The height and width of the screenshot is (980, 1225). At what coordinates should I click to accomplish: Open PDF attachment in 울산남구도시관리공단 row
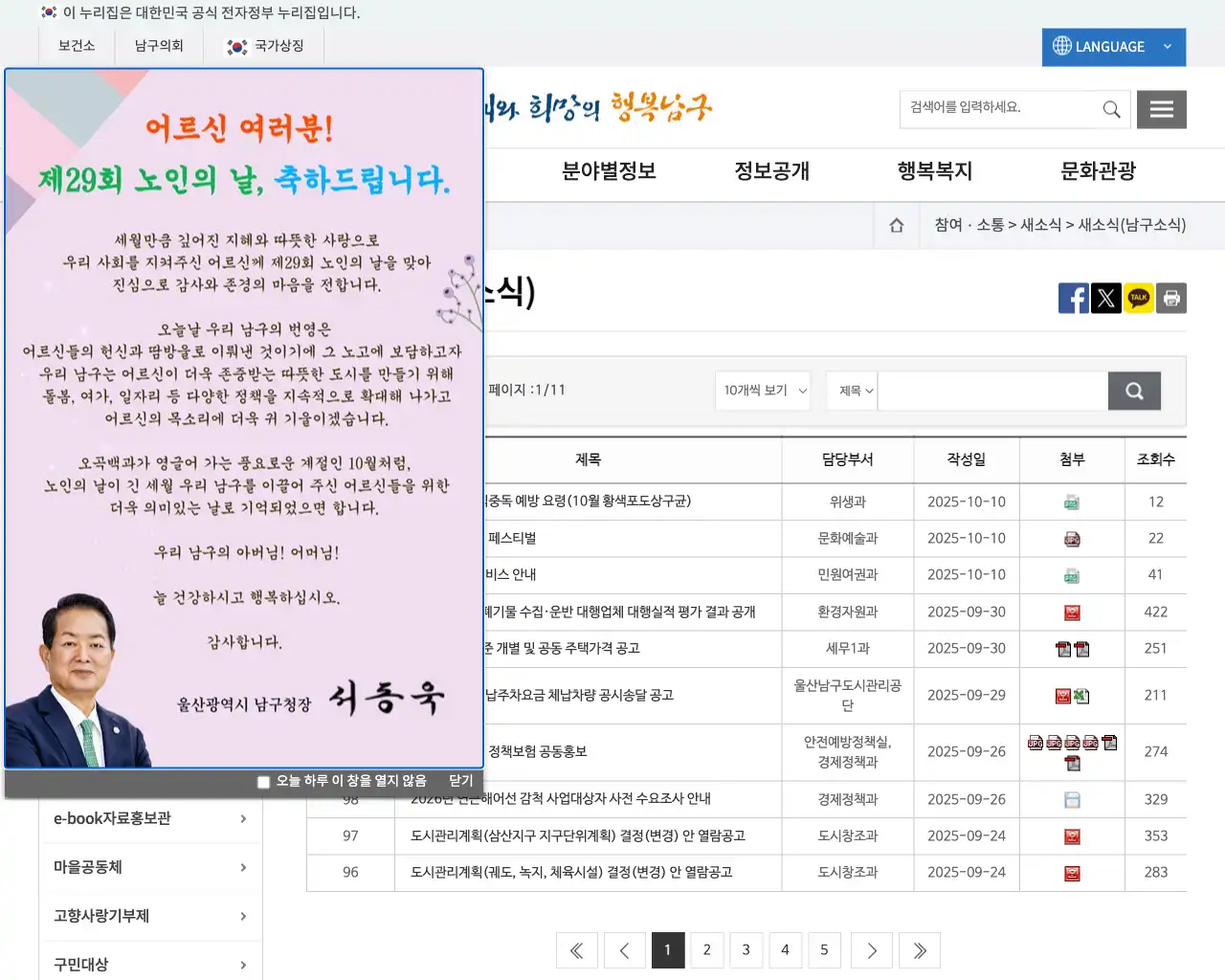click(1063, 696)
